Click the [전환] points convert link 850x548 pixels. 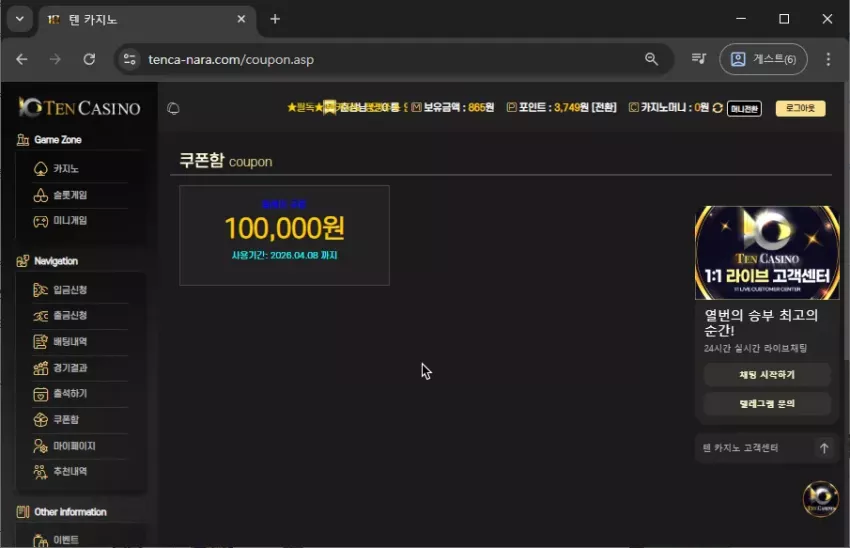(x=603, y=107)
